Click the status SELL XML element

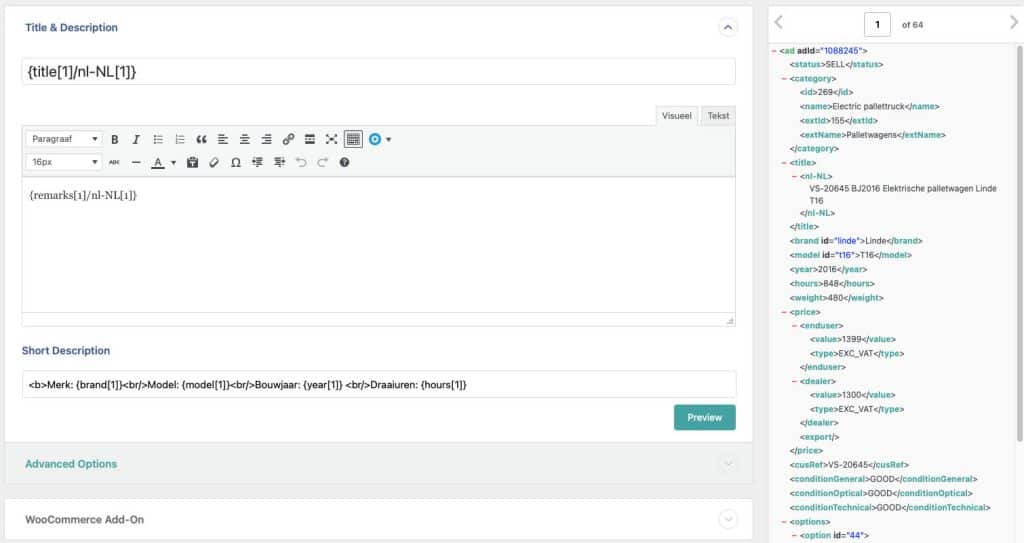coord(836,65)
